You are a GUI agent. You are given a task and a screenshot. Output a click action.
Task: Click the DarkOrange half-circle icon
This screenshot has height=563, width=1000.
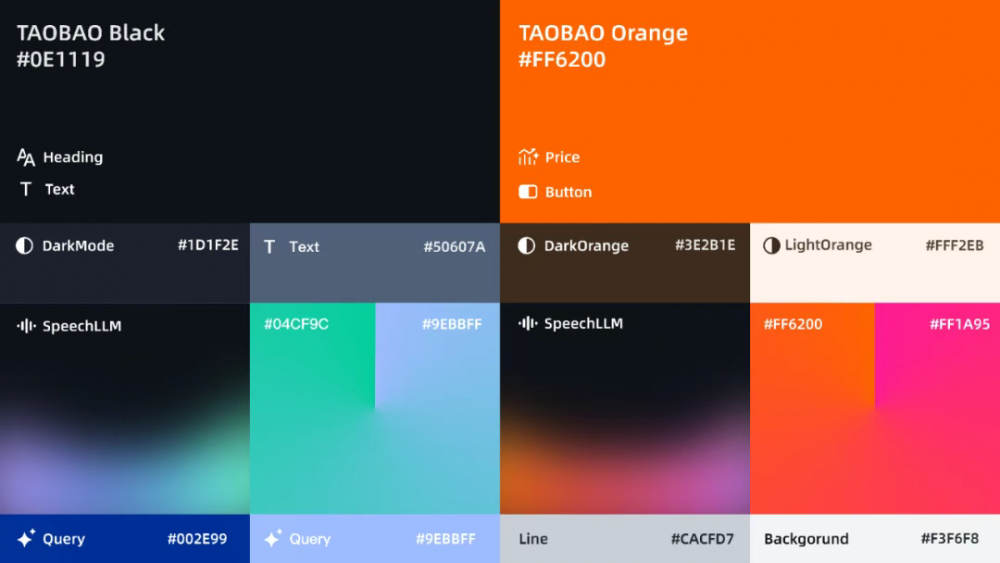click(x=527, y=246)
